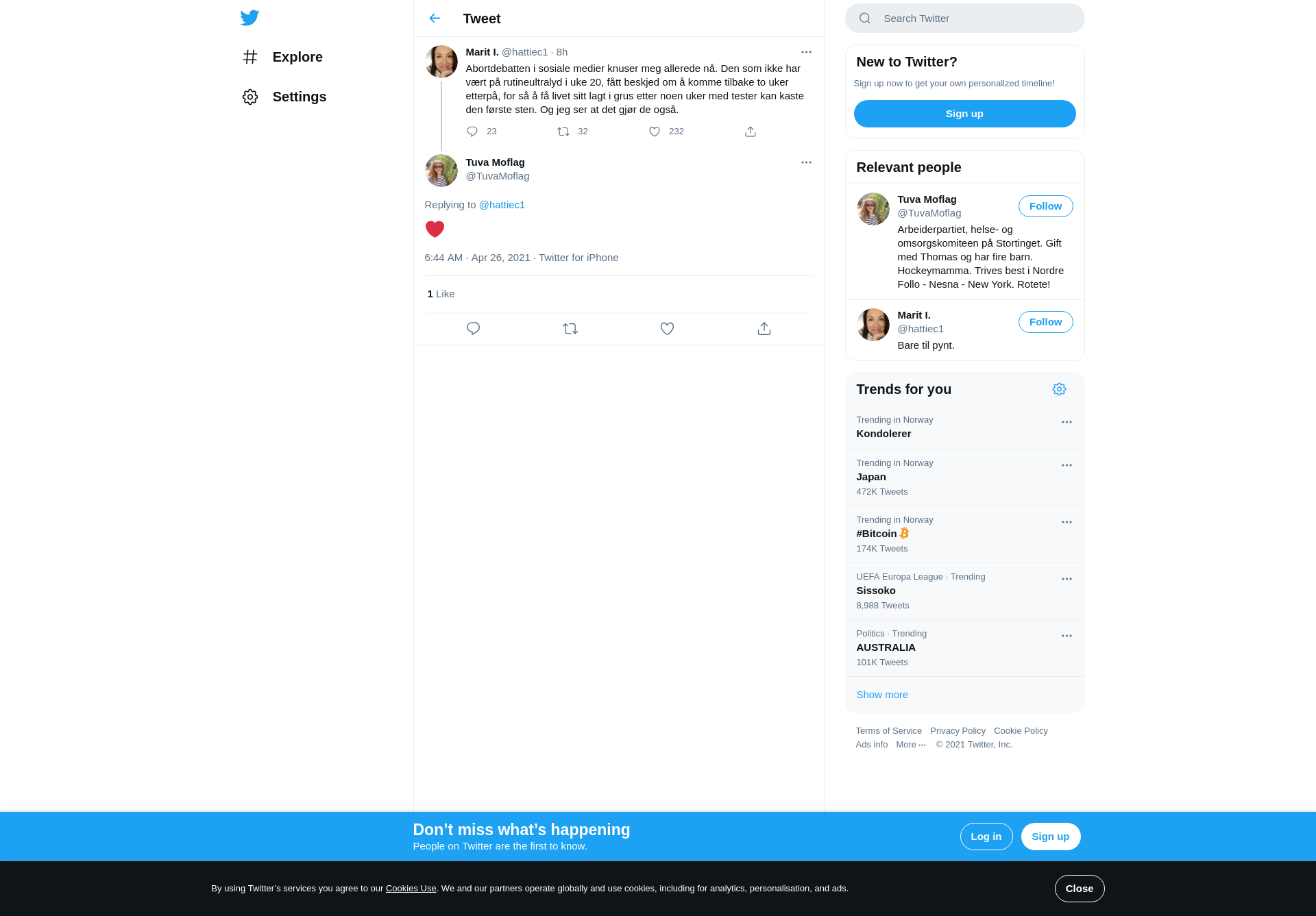The height and width of the screenshot is (916, 1316).
Task: Click Show more under trends
Action: (x=882, y=695)
